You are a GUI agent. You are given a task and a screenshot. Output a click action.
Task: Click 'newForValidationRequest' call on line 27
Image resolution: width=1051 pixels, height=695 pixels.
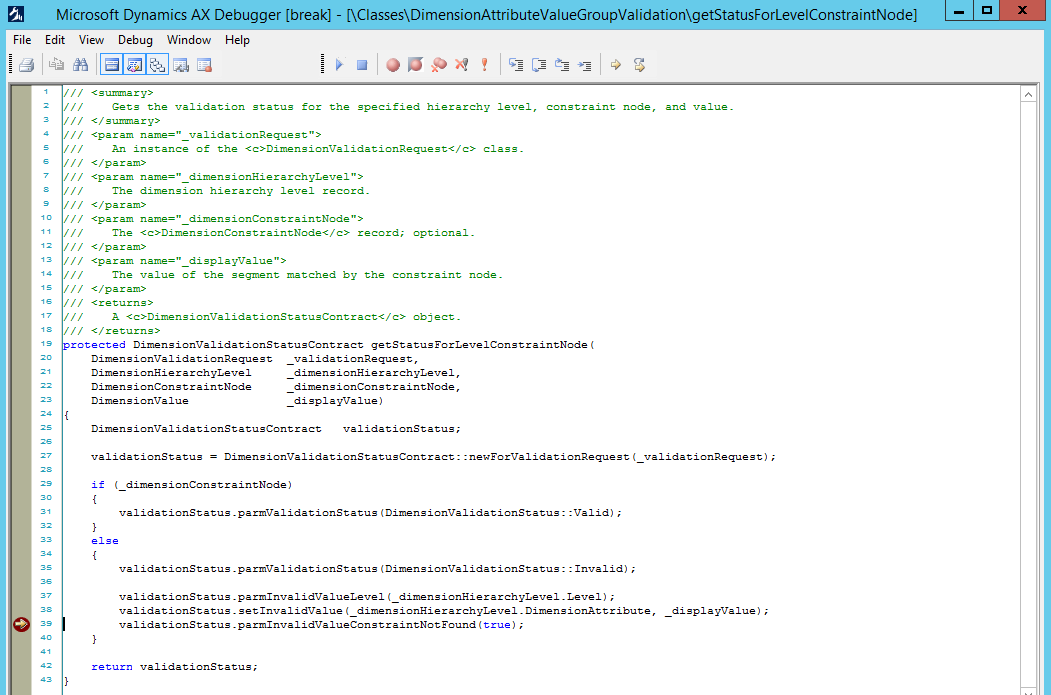coord(549,457)
